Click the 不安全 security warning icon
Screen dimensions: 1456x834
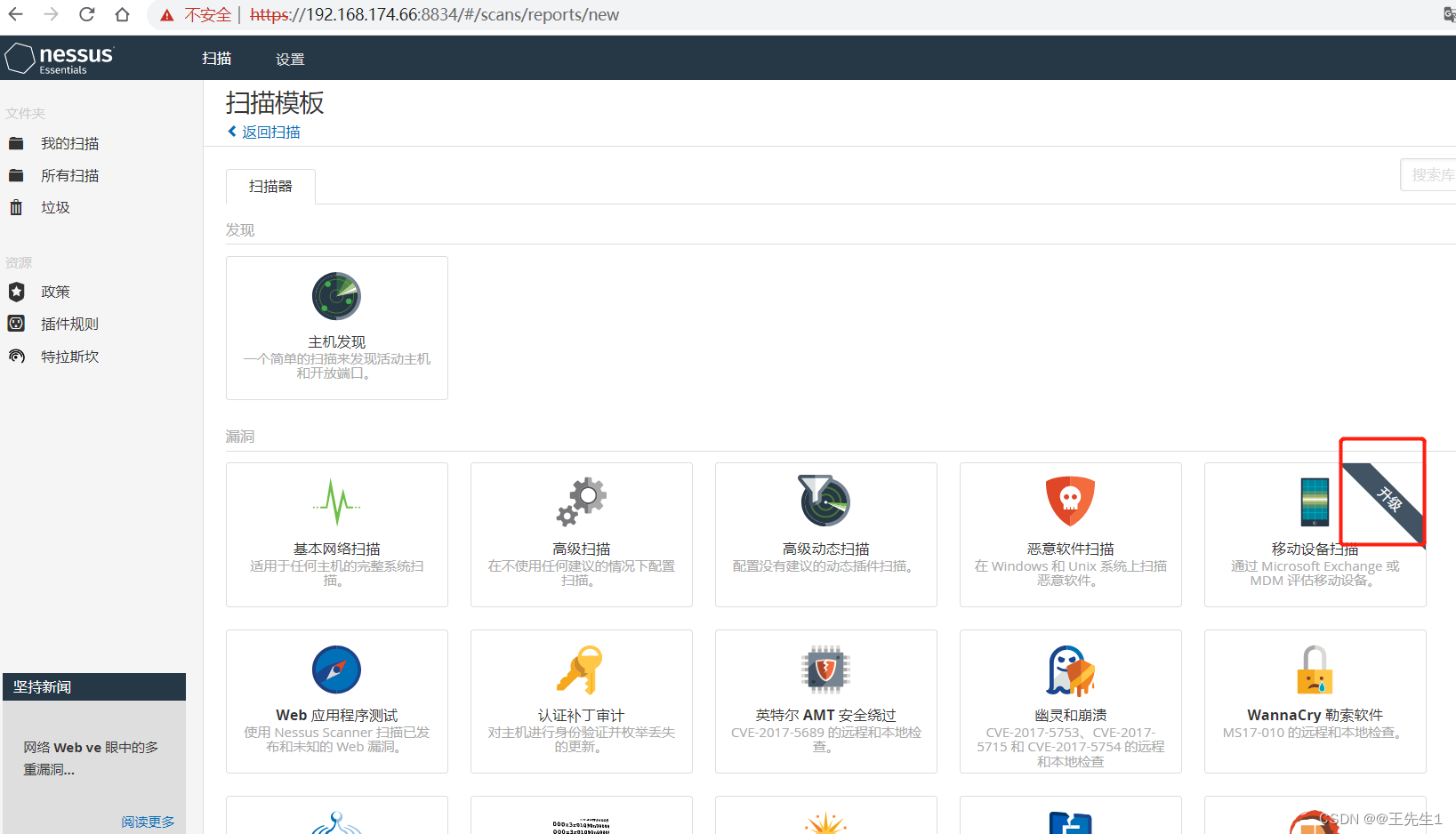(166, 15)
